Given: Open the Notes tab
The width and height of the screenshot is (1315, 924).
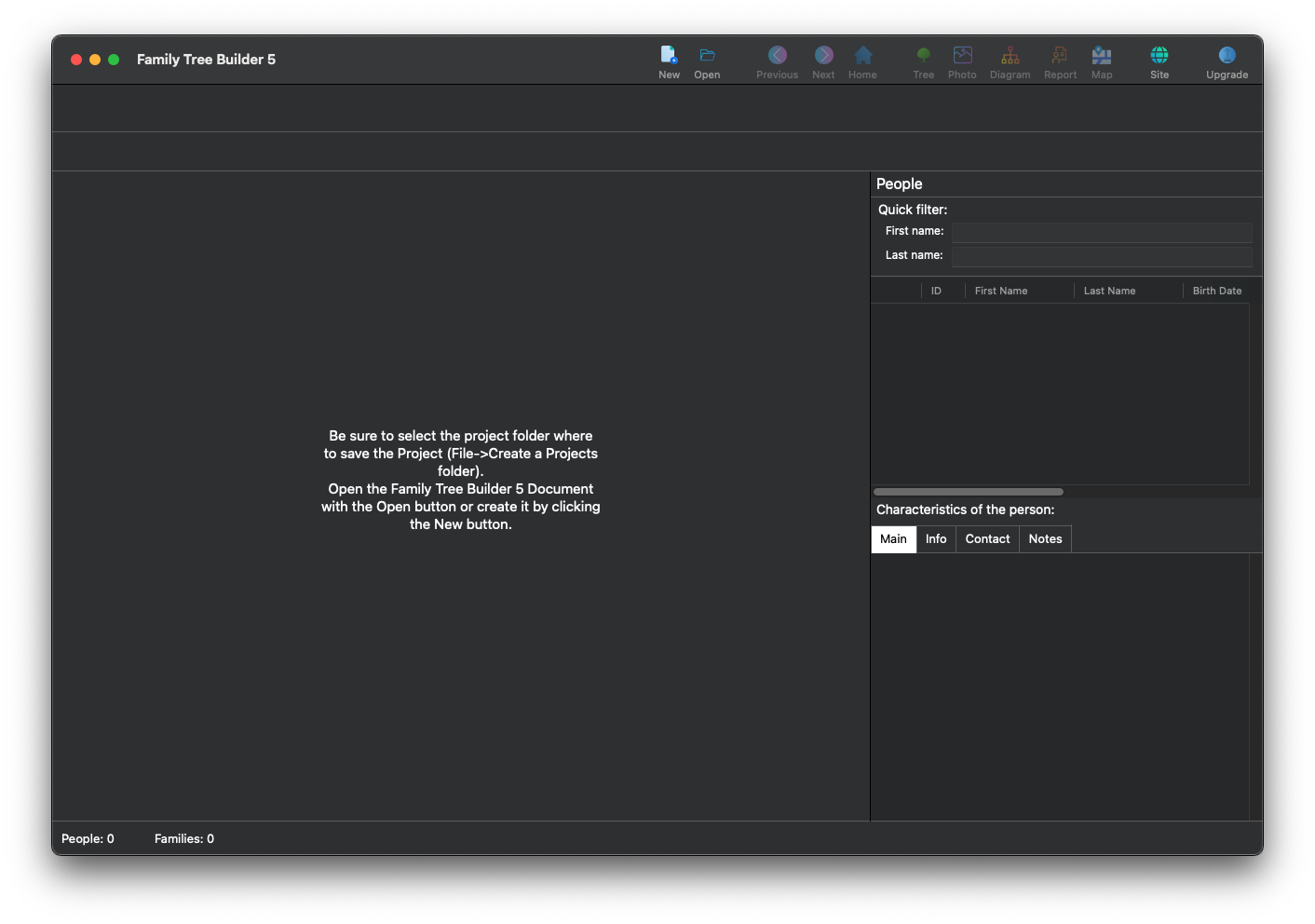Looking at the screenshot, I should tap(1045, 539).
